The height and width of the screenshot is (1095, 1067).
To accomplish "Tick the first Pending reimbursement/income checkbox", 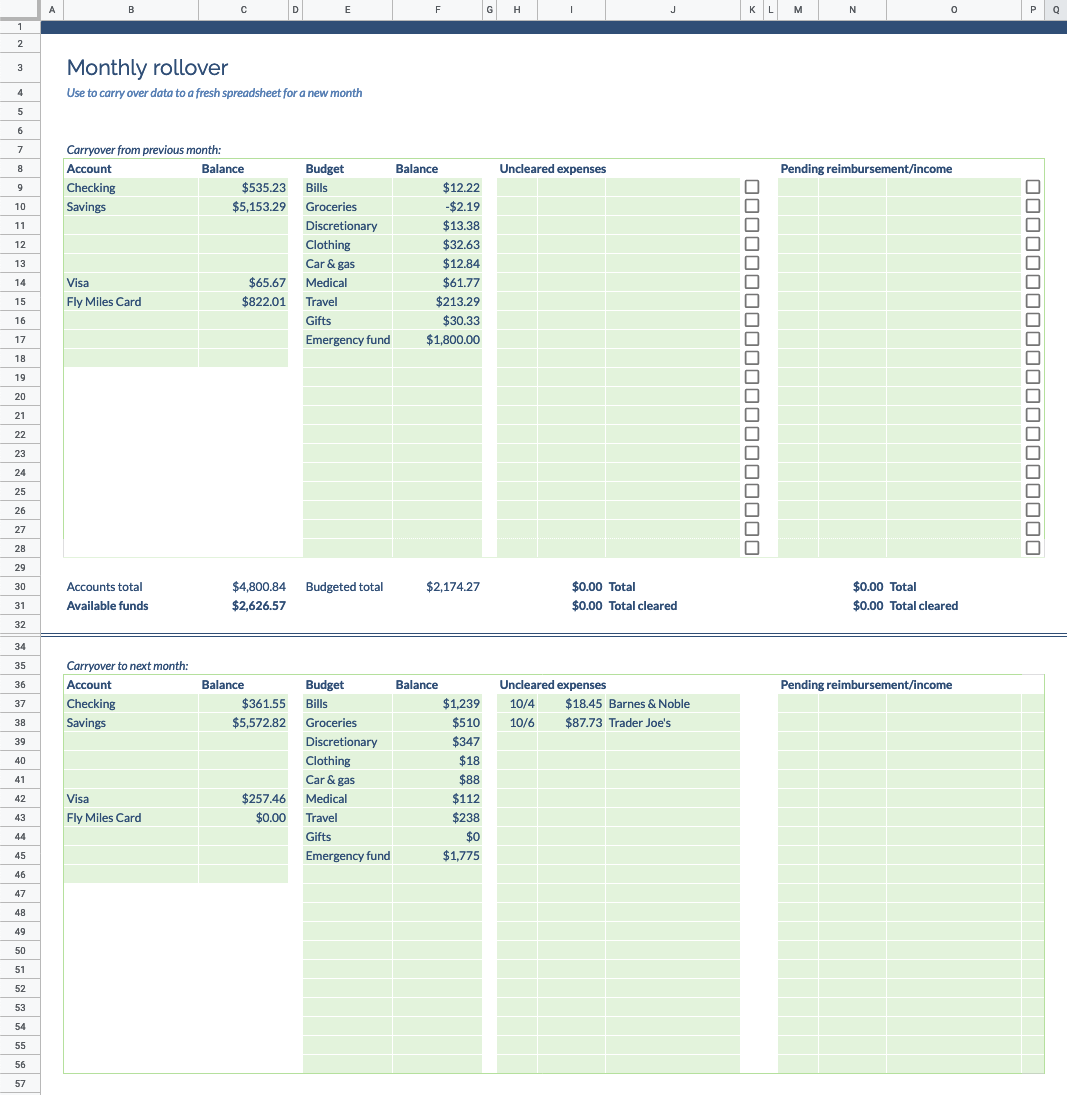I will pyautogui.click(x=1032, y=186).
